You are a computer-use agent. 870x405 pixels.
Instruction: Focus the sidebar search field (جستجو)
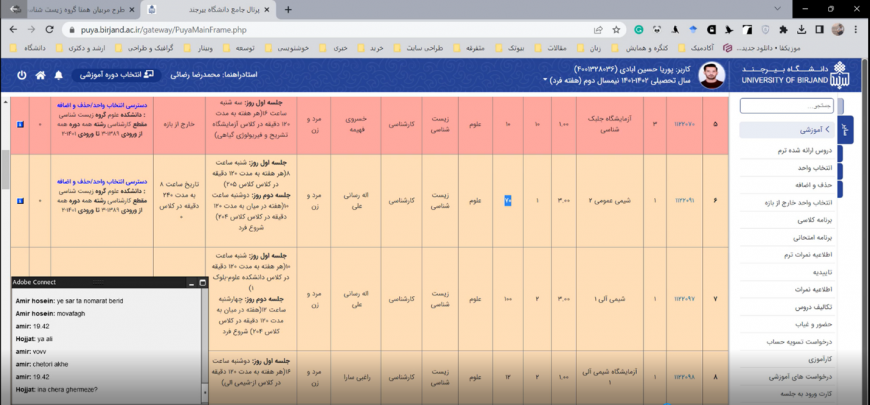787,105
